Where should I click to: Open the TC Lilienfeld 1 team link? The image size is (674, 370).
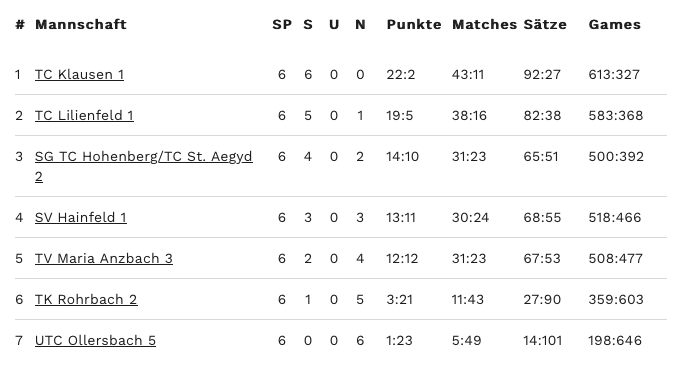coord(84,115)
